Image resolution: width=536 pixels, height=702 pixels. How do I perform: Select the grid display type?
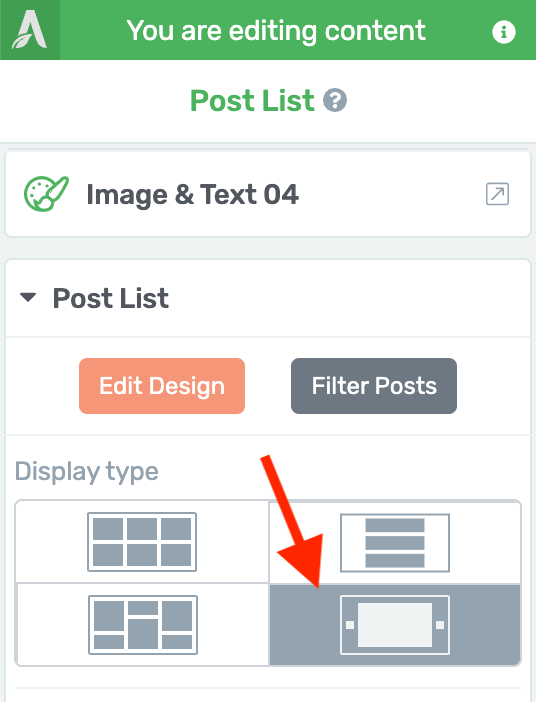click(142, 542)
